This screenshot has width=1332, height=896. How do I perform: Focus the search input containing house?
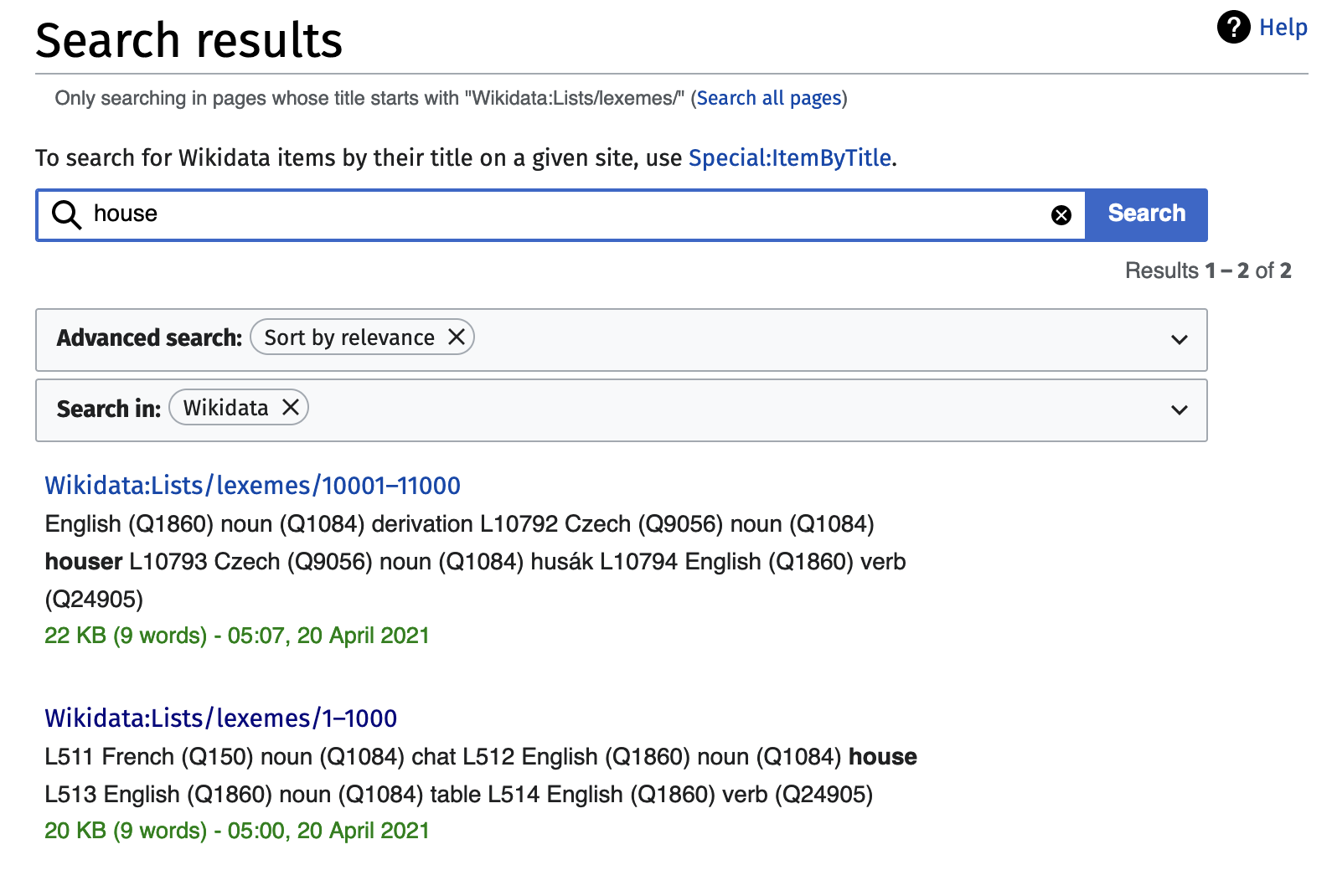(561, 214)
